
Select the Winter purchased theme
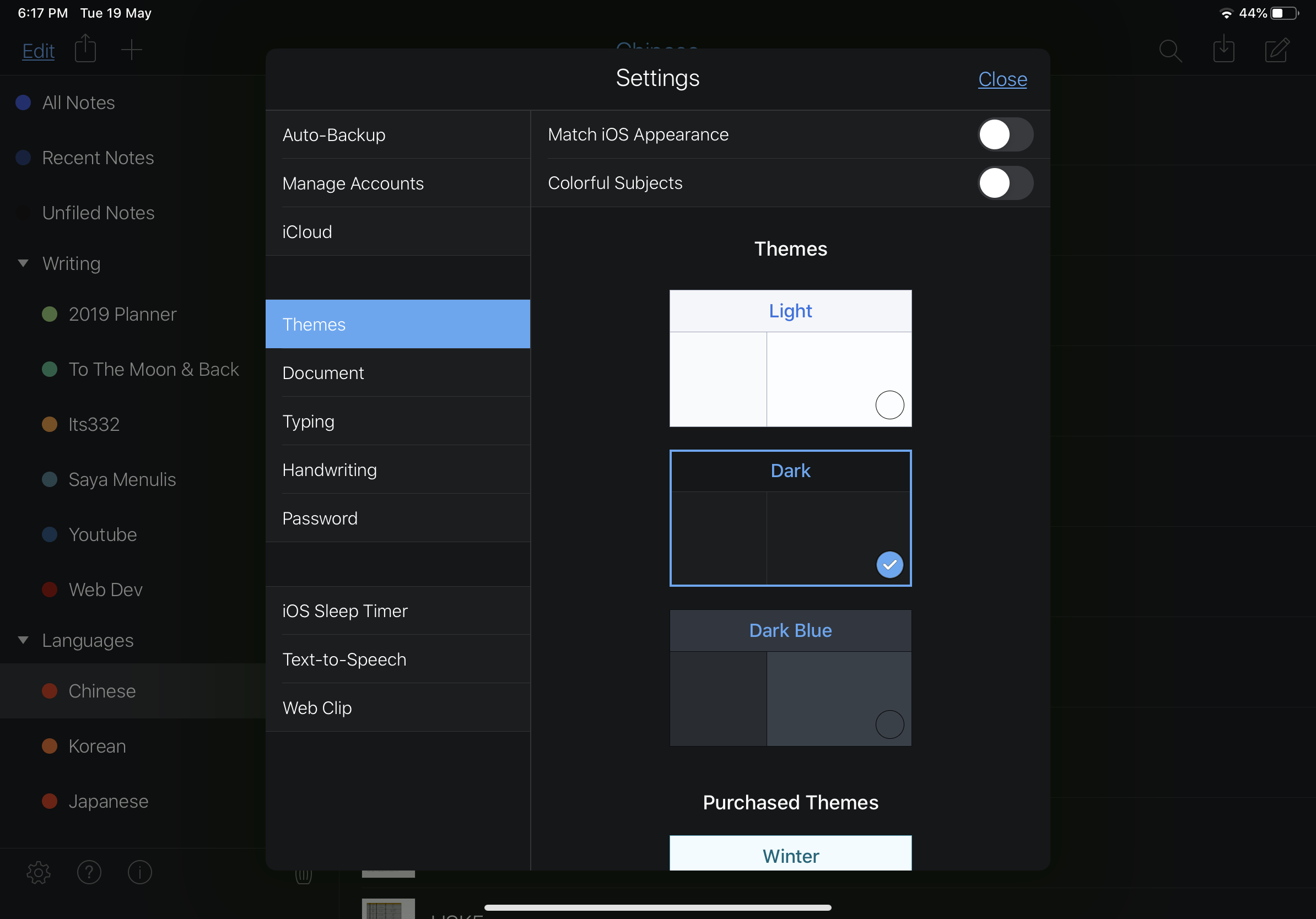pos(790,855)
